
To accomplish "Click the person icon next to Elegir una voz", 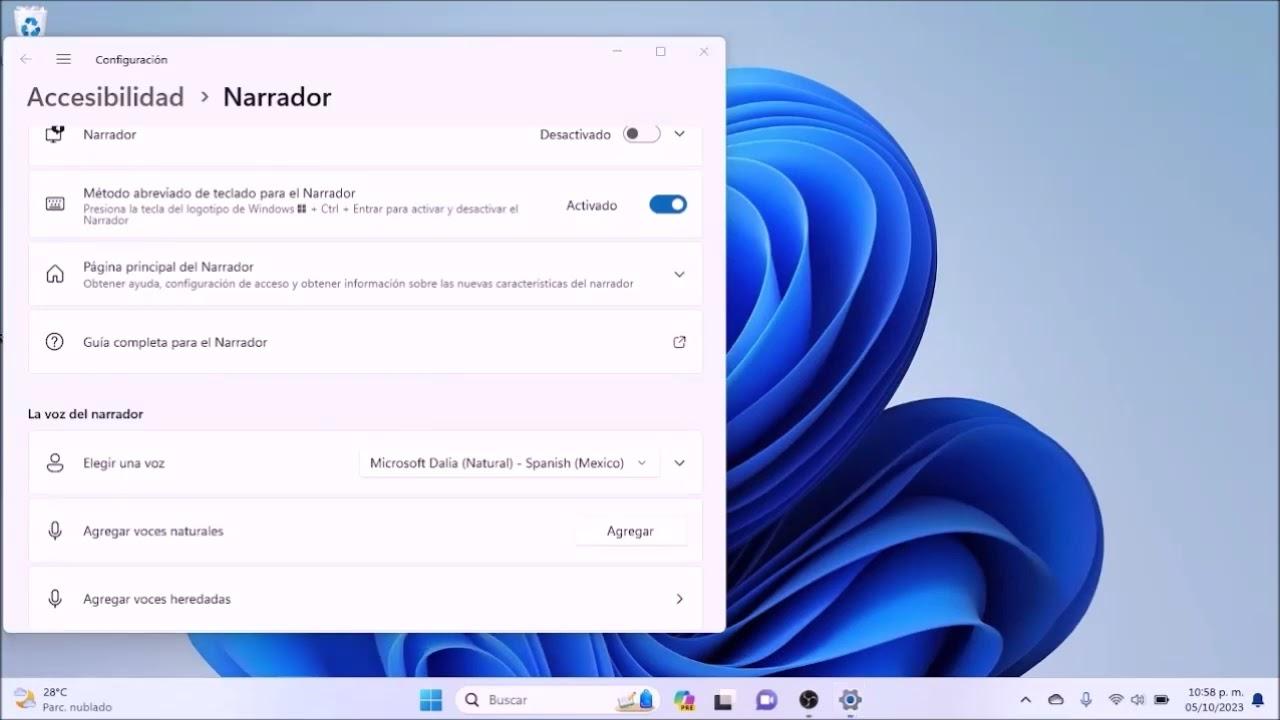I will tap(55, 463).
